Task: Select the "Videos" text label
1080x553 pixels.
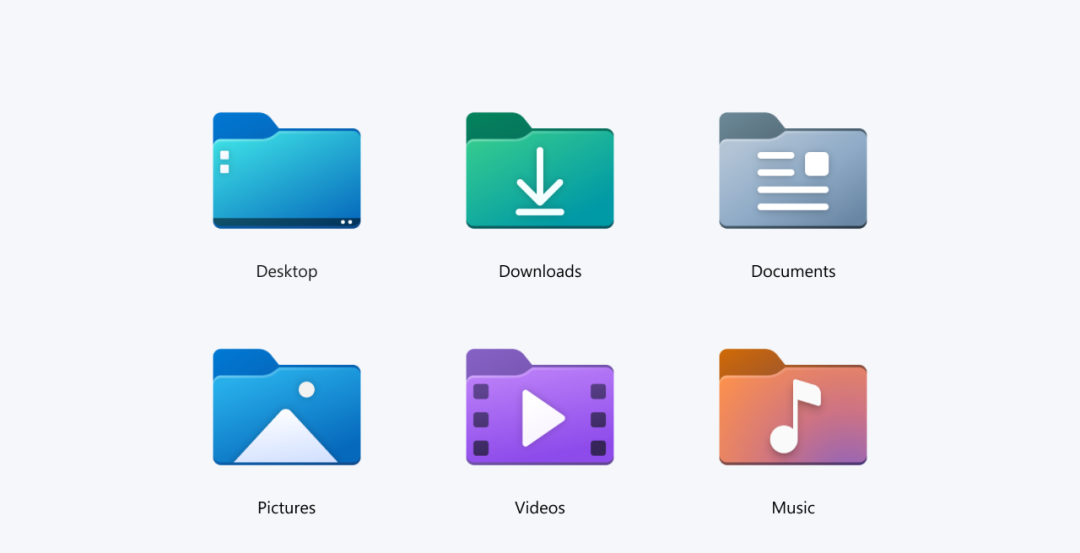Action: coord(540,508)
